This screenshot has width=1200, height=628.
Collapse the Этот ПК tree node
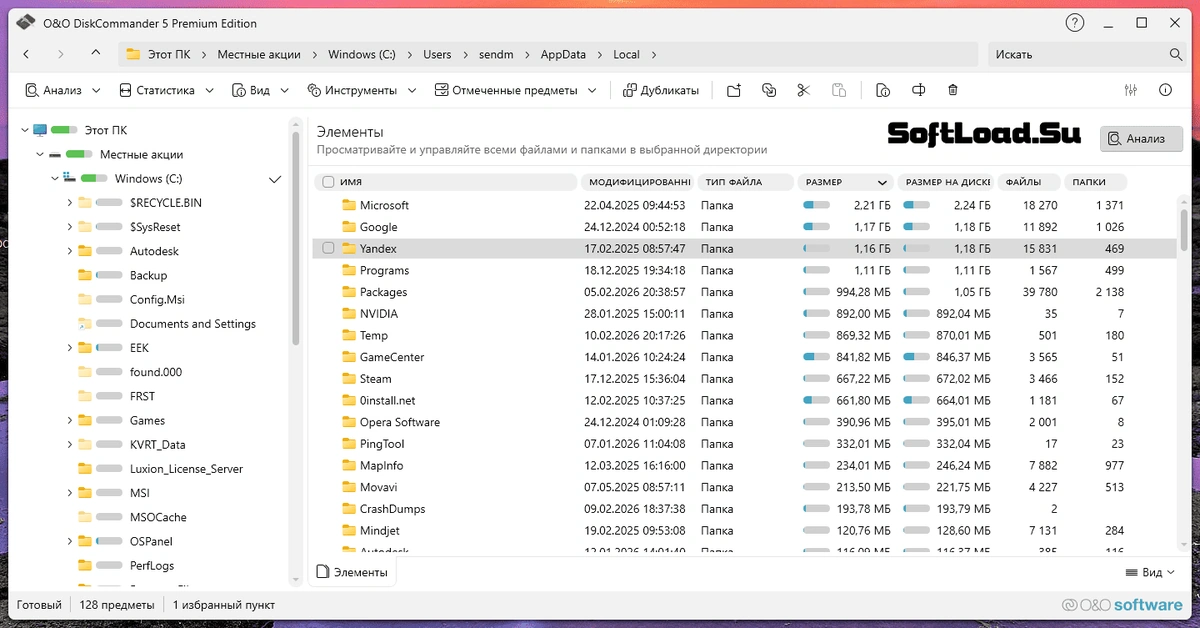24,130
